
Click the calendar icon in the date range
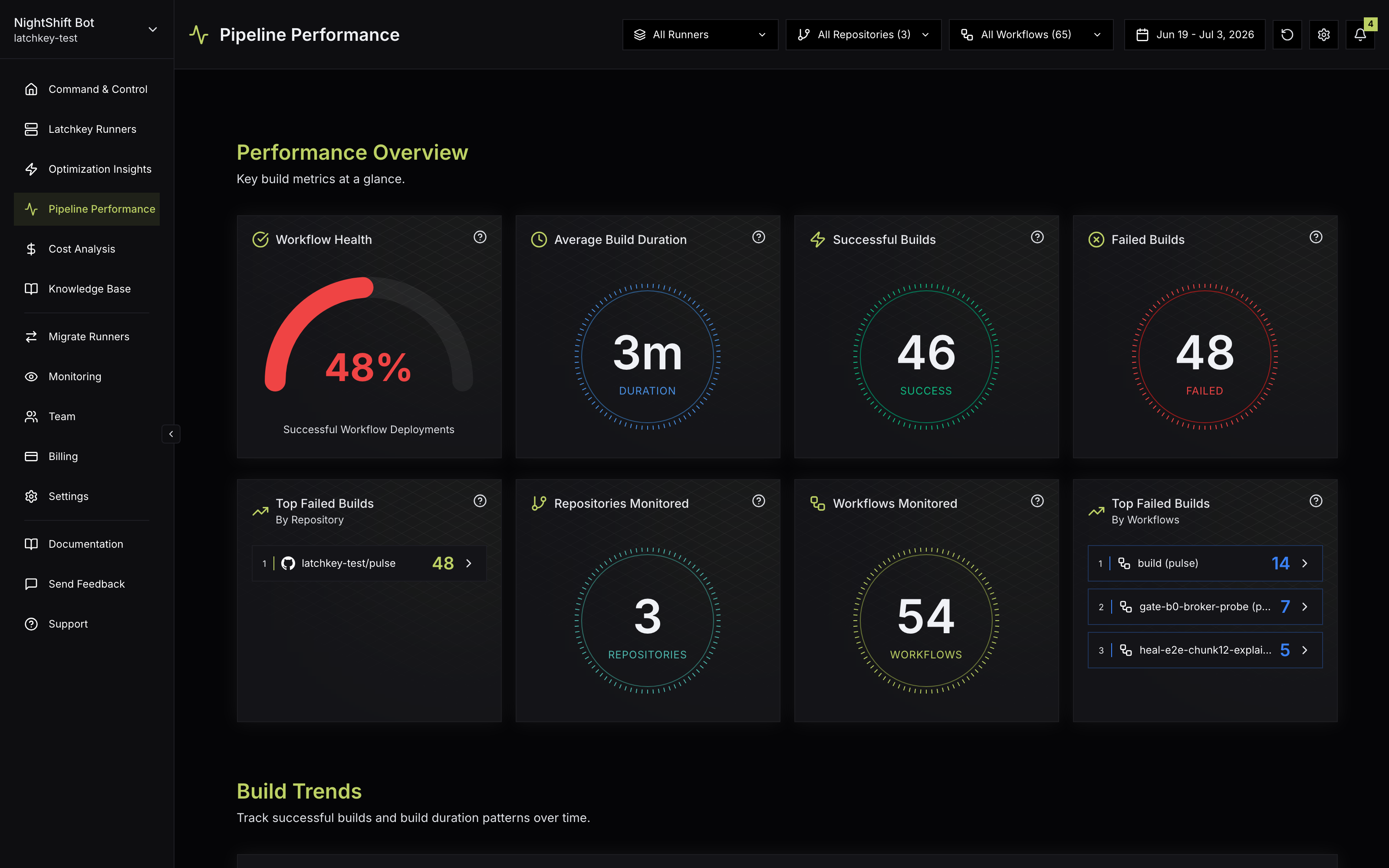[1142, 34]
